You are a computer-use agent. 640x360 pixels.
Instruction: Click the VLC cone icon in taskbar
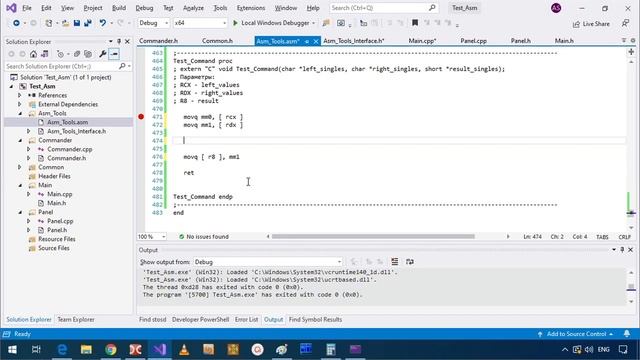[184, 349]
